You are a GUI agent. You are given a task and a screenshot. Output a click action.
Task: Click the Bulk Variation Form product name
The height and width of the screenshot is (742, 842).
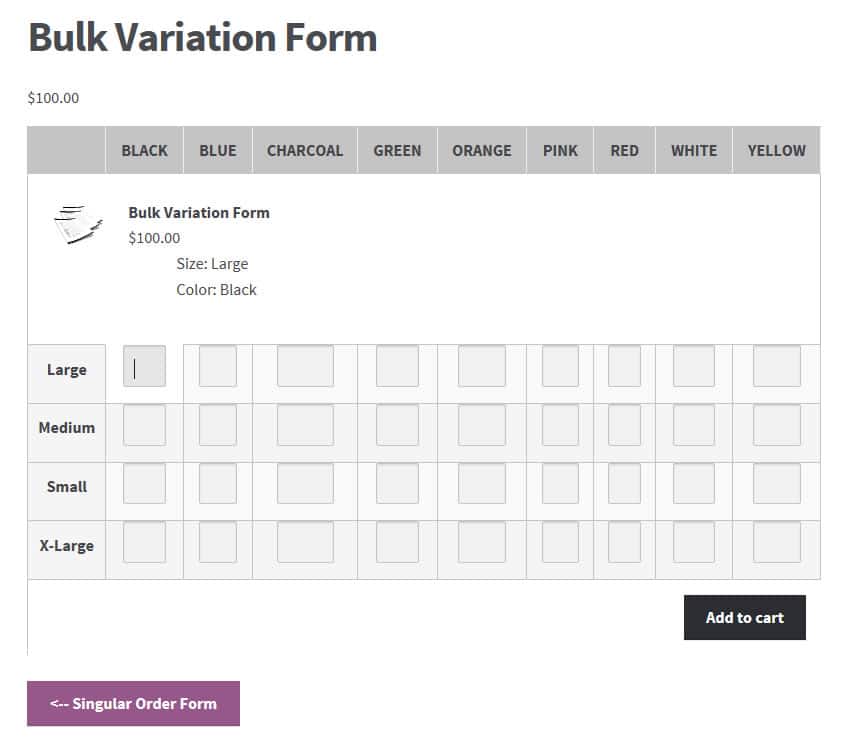[199, 212]
